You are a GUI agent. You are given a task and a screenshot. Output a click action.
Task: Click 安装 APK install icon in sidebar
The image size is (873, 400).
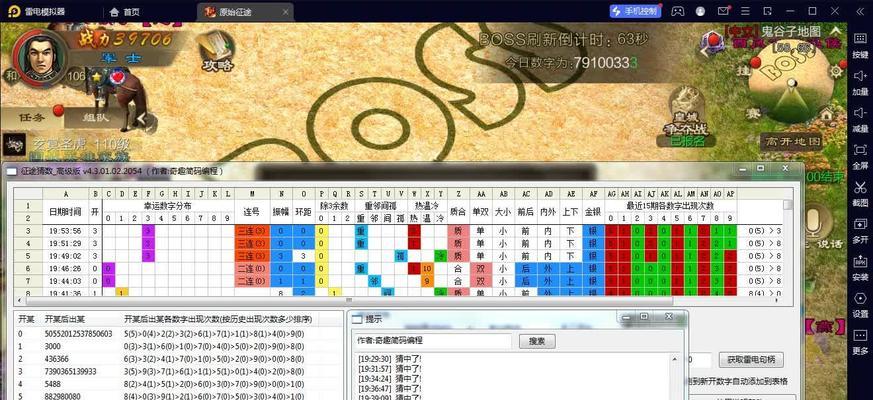point(860,266)
